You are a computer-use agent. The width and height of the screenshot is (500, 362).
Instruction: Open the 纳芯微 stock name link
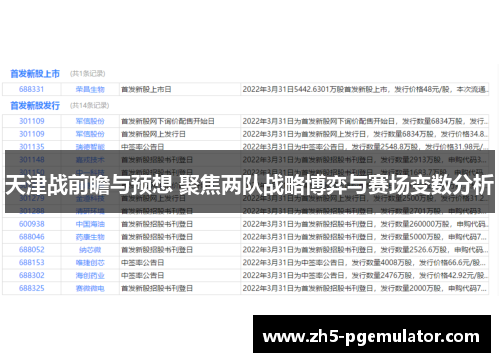coord(90,250)
